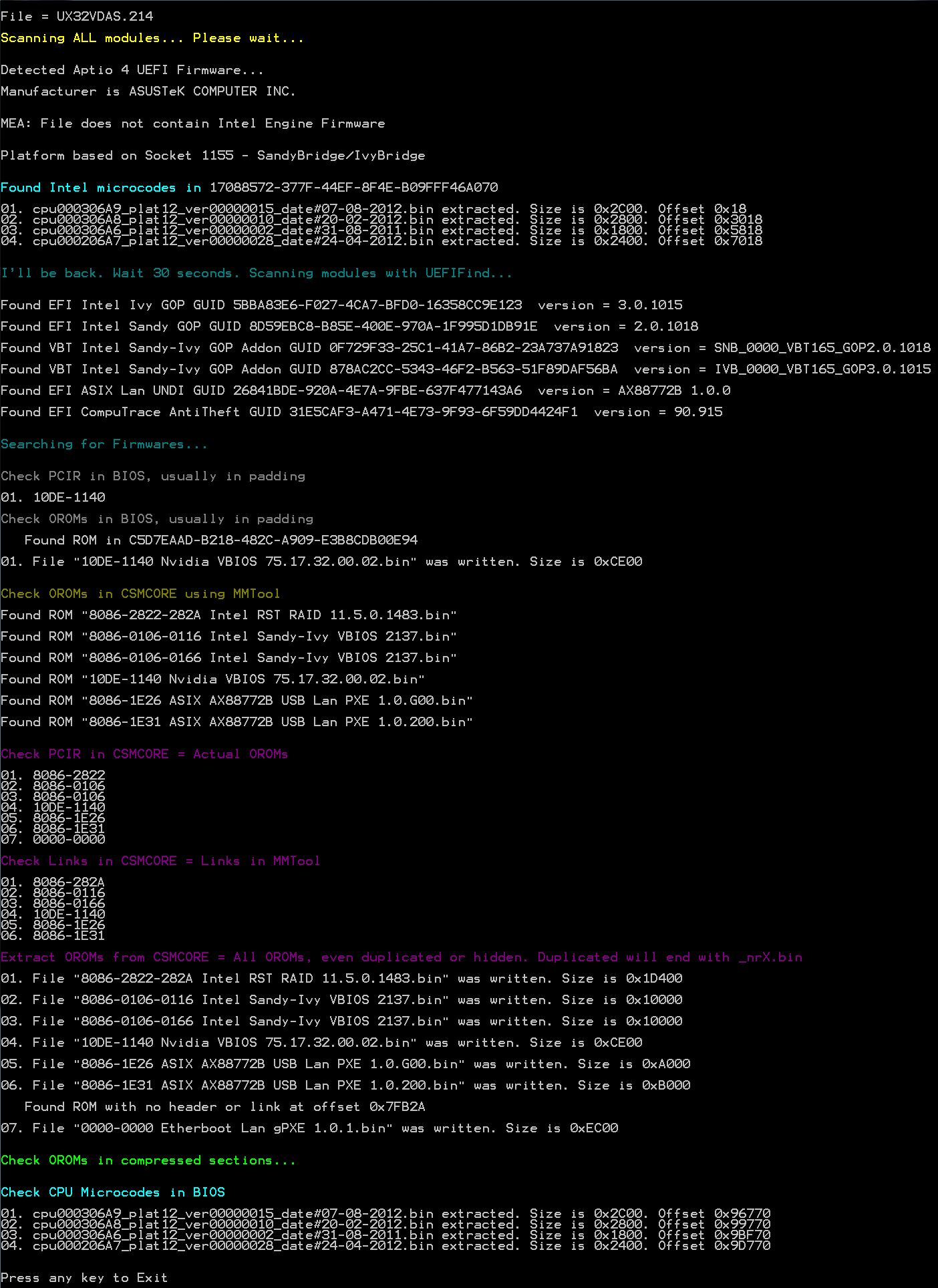Click the 'Searching for Firmwares...' heading
Viewport: 938px width, 1288px height.
point(104,444)
